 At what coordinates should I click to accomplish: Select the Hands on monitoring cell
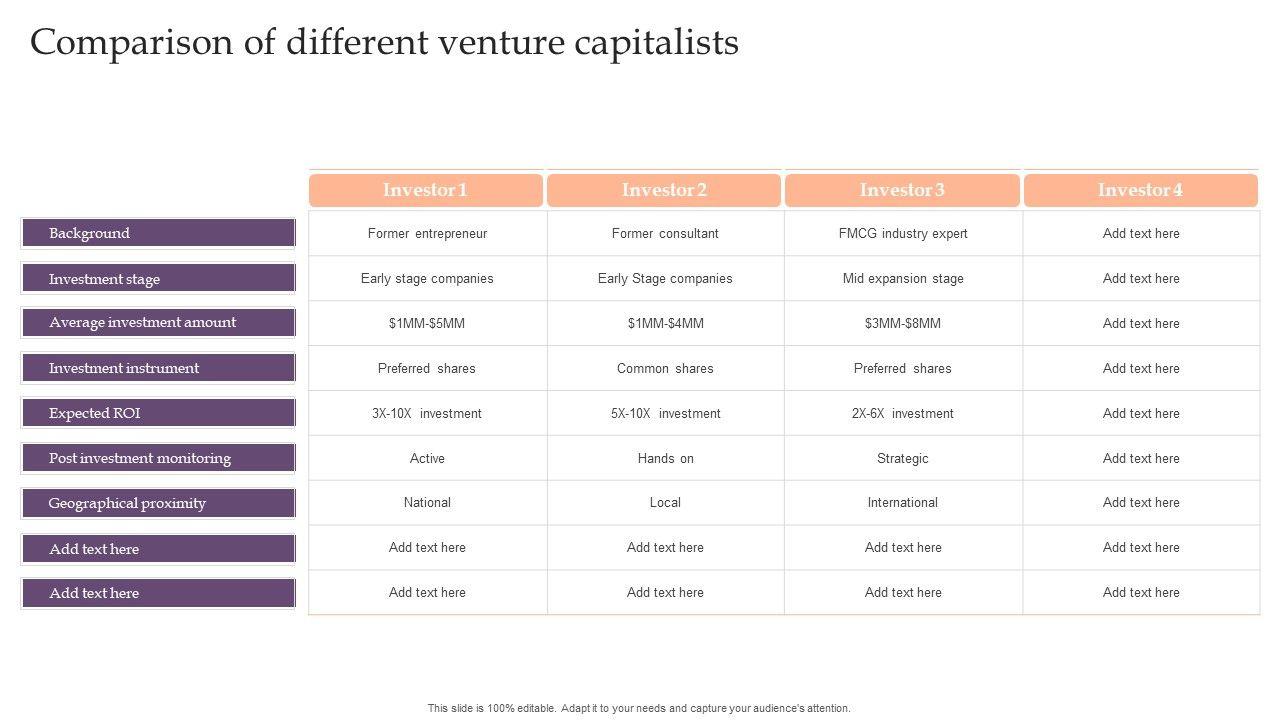[665, 459]
